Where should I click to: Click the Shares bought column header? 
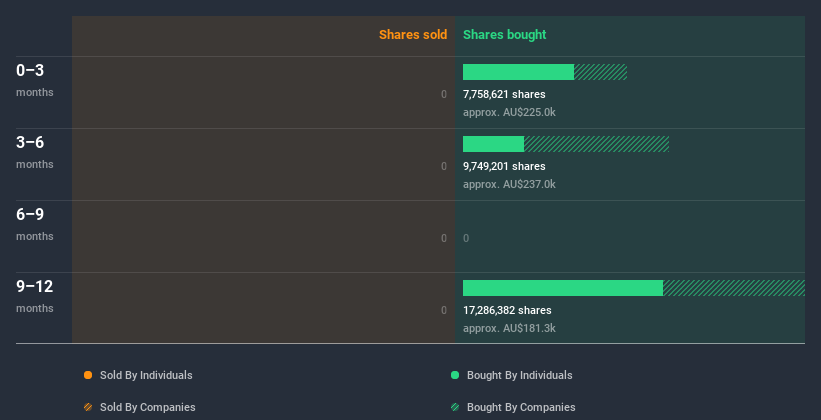click(505, 35)
